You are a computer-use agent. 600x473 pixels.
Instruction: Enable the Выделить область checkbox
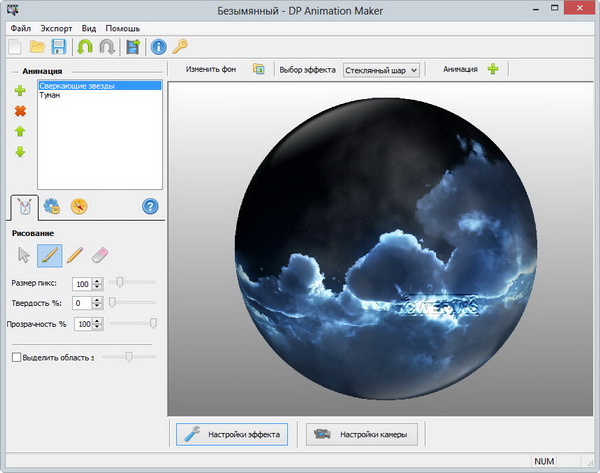point(16,357)
